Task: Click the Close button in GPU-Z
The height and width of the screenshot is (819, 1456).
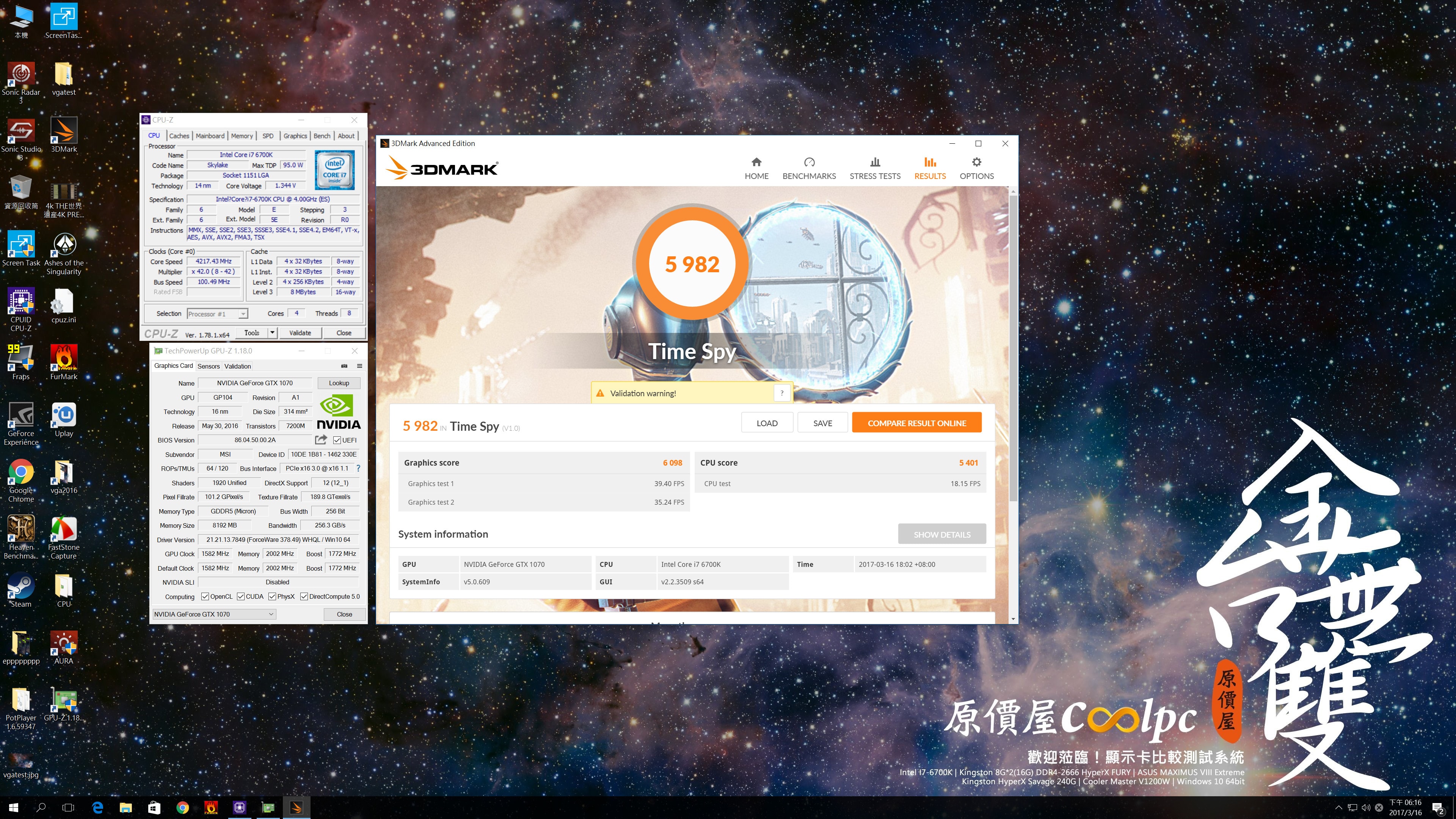Action: [x=344, y=614]
